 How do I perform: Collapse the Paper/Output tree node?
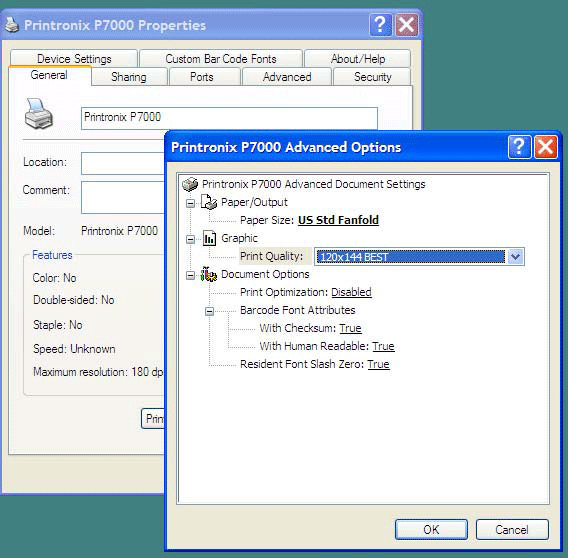[190, 203]
